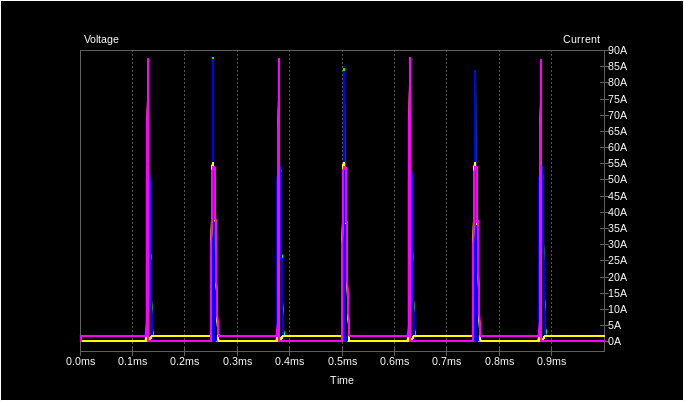The image size is (684, 401).
Task: Select the 0.1ms time tick label
Action: [x=133, y=362]
